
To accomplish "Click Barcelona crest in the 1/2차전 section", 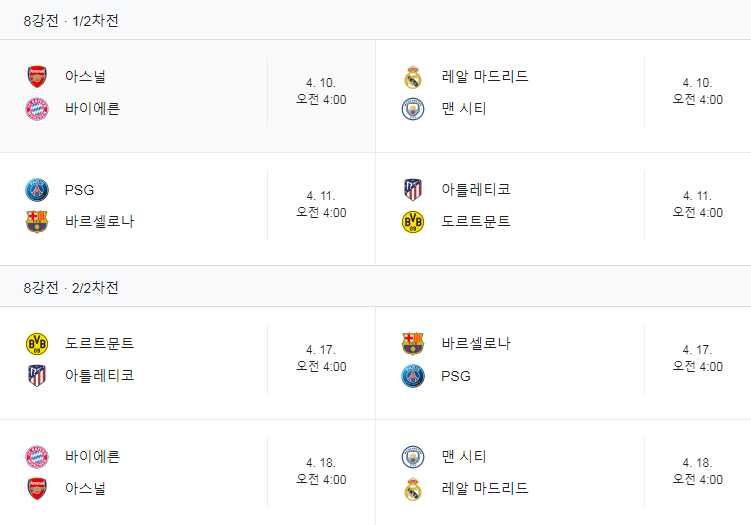I will click(37, 222).
